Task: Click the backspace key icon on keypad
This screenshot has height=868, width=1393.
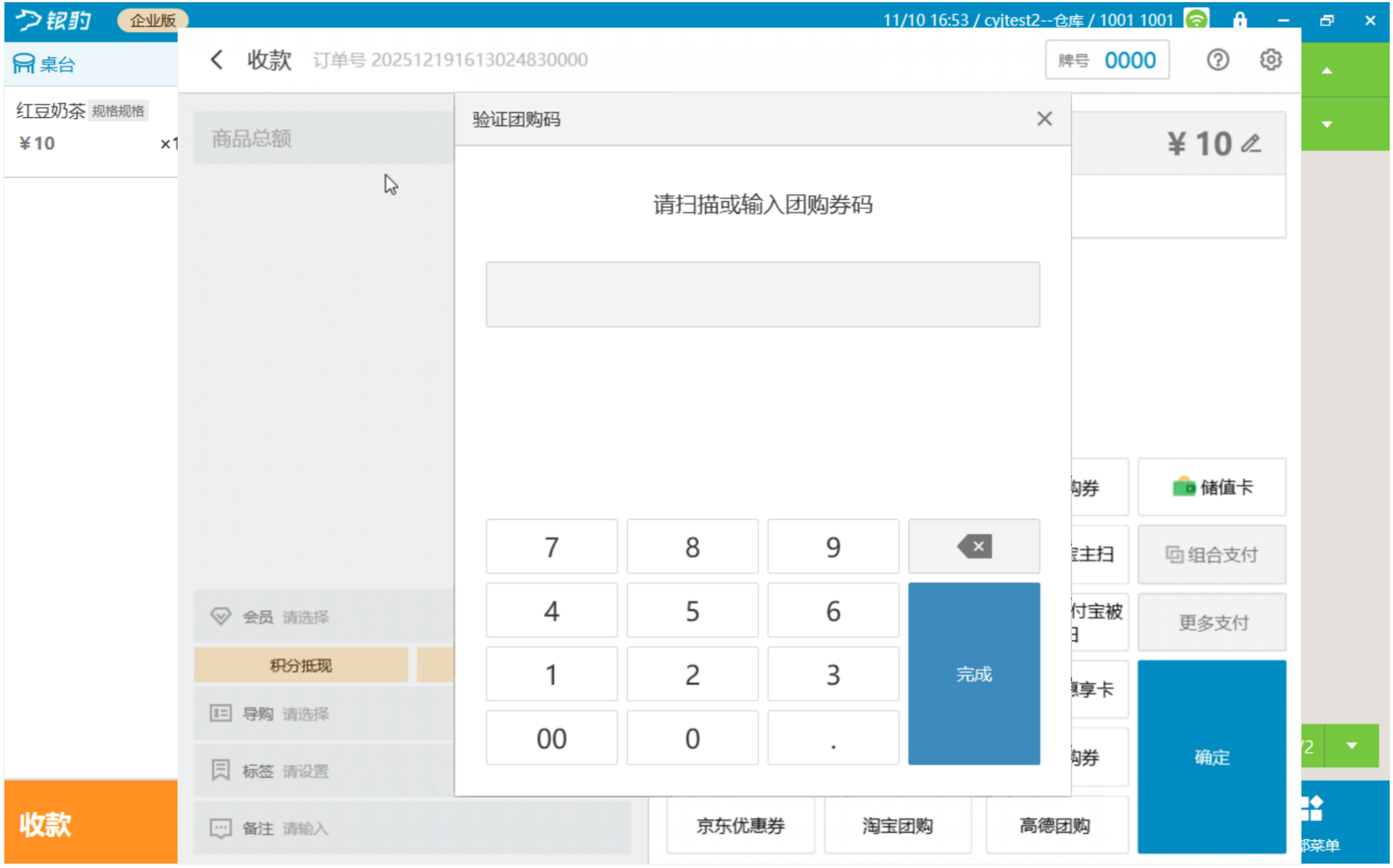Action: [973, 546]
